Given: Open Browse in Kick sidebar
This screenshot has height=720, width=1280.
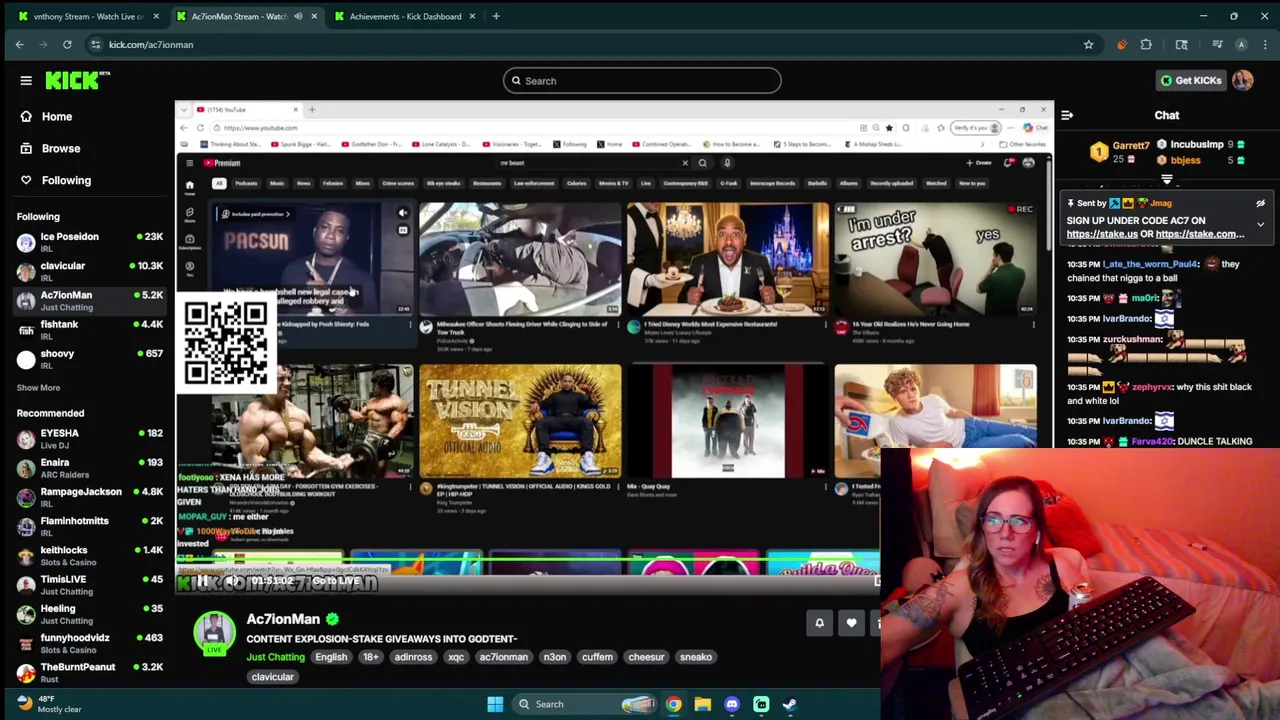Looking at the screenshot, I should pyautogui.click(x=50, y=149).
